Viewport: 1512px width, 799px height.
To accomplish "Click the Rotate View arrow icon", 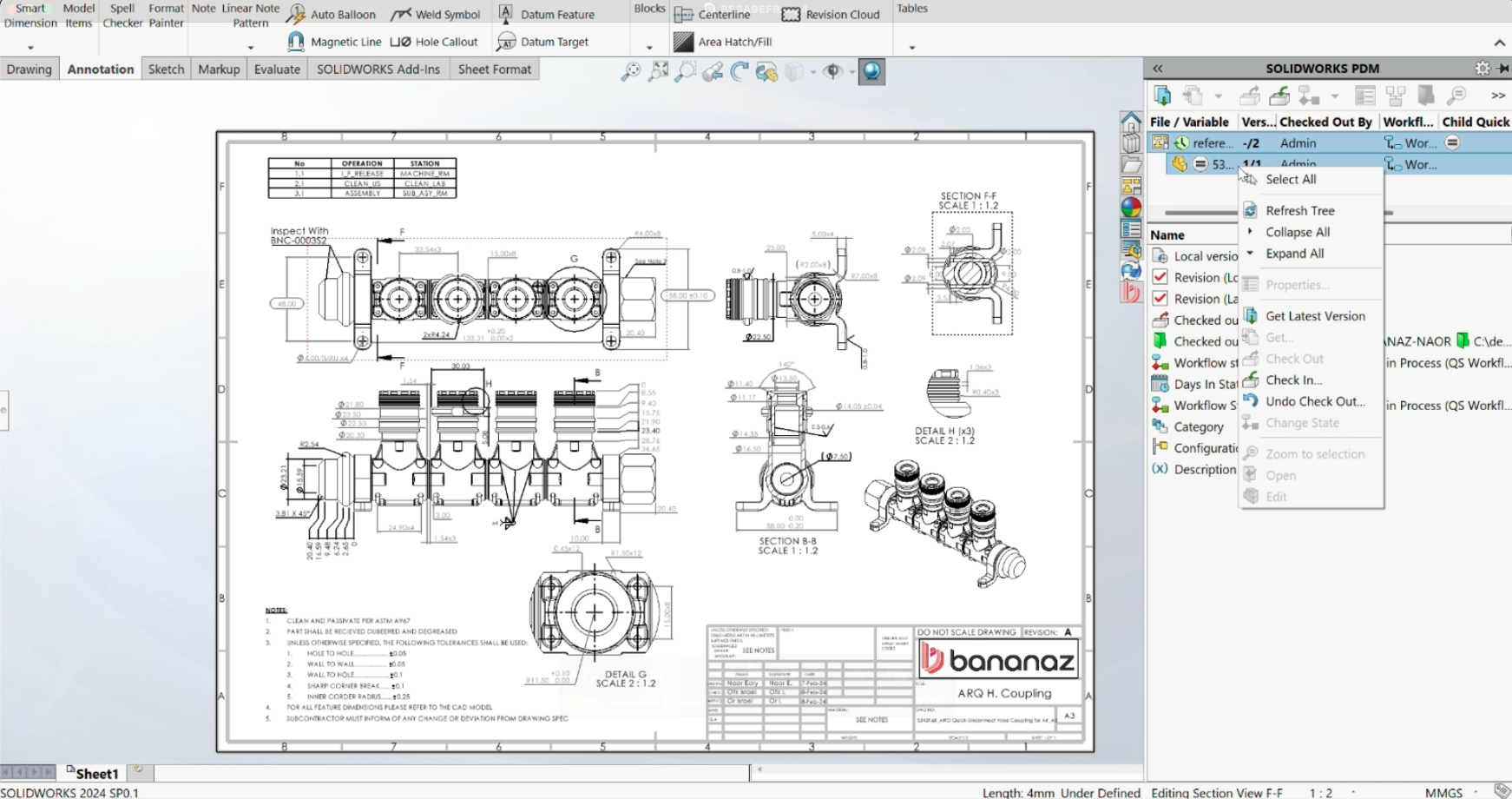I will [x=740, y=72].
